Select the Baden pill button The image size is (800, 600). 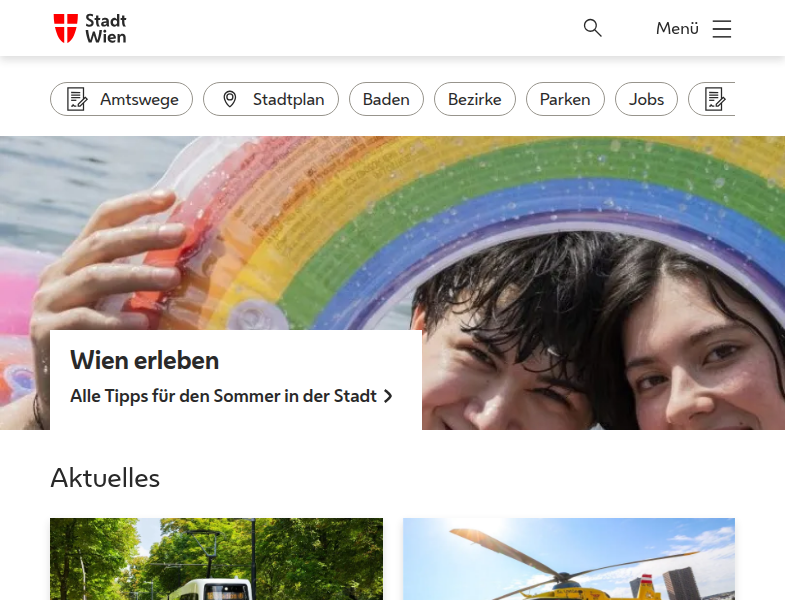[x=386, y=99]
